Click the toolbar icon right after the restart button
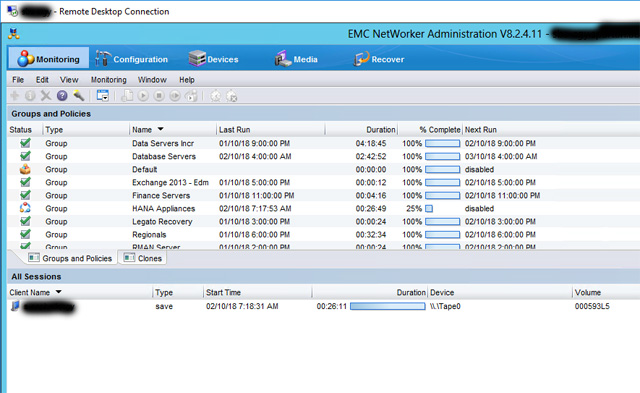Screen dimensions: 640x393 [191, 96]
